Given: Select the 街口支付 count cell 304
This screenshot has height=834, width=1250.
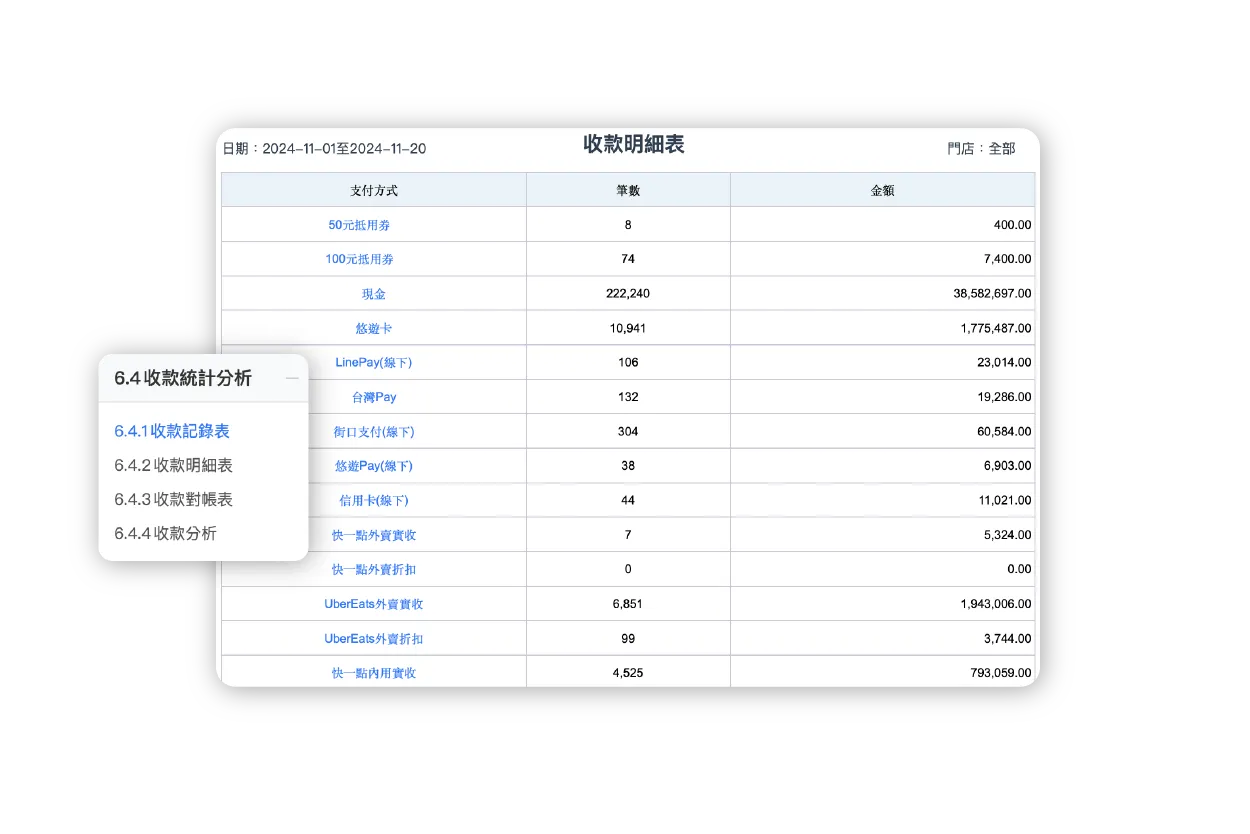Looking at the screenshot, I should click(628, 431).
